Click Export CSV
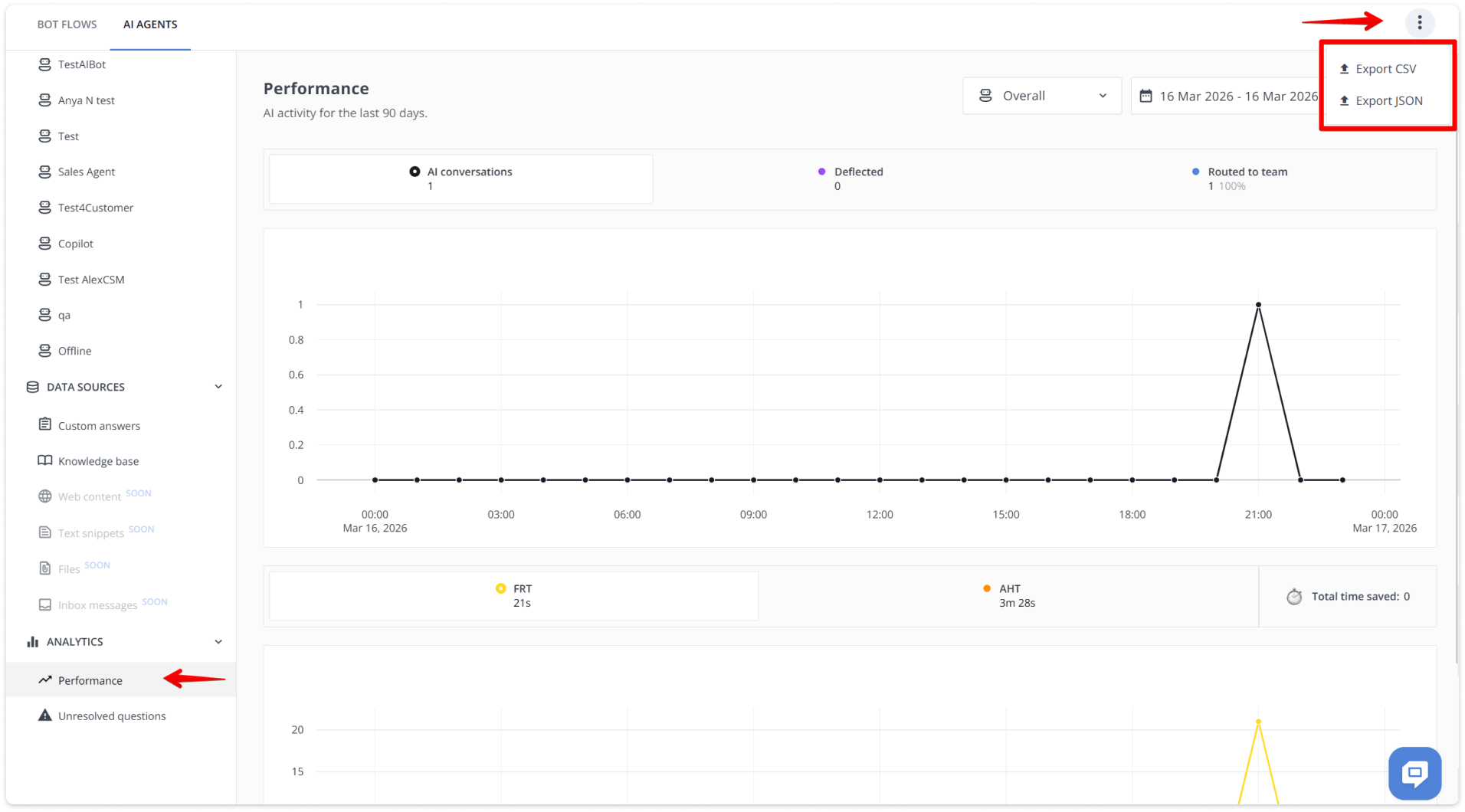Image resolution: width=1465 pixels, height=812 pixels. click(x=1385, y=68)
